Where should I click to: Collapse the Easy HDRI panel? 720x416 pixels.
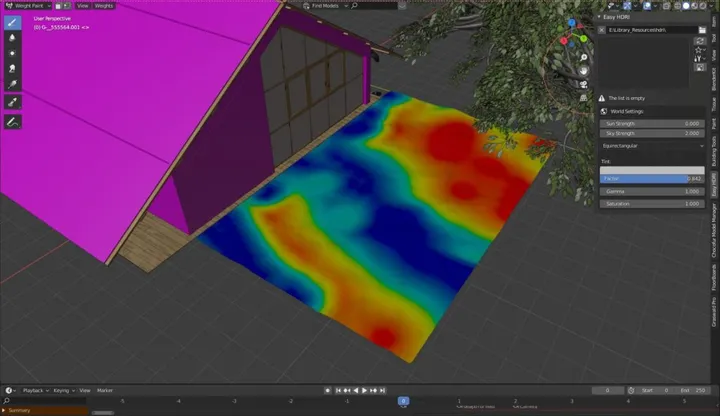599,17
